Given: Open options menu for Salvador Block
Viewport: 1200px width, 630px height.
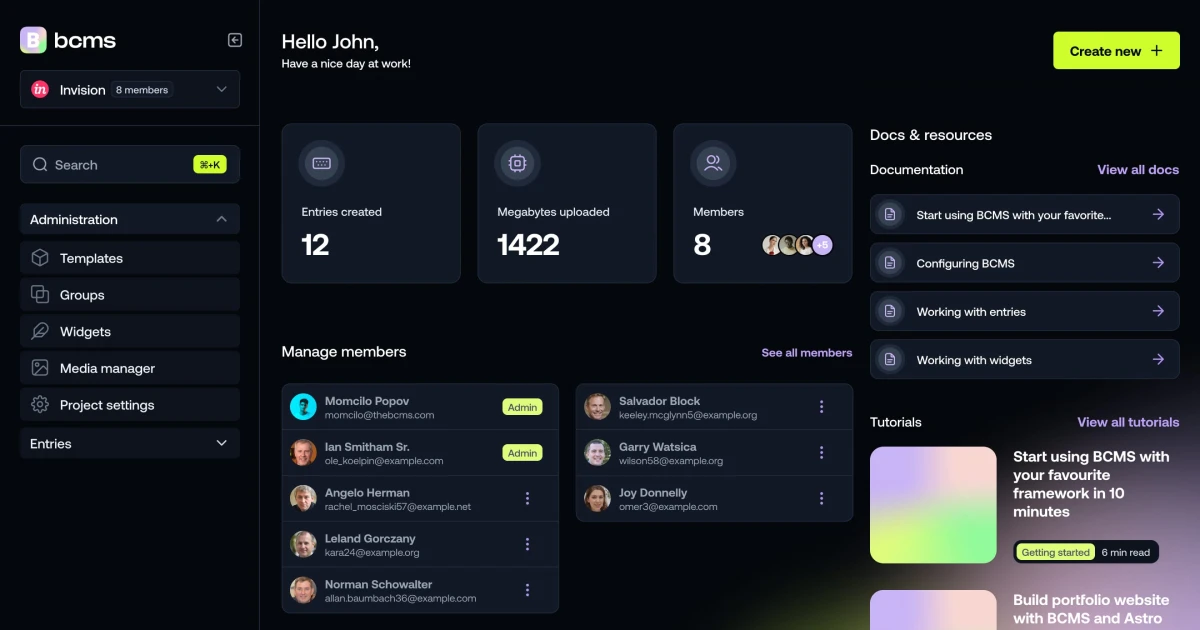Looking at the screenshot, I should (x=821, y=406).
